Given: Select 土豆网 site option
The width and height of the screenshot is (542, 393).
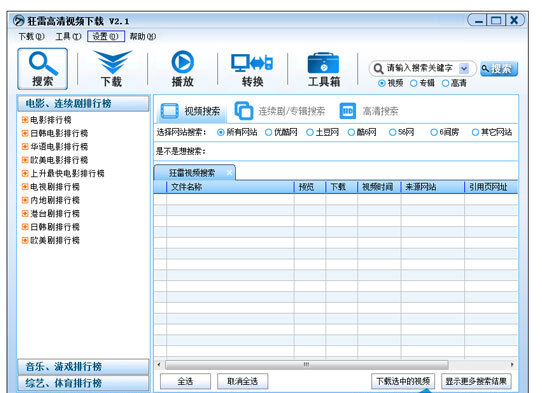Looking at the screenshot, I should [310, 132].
